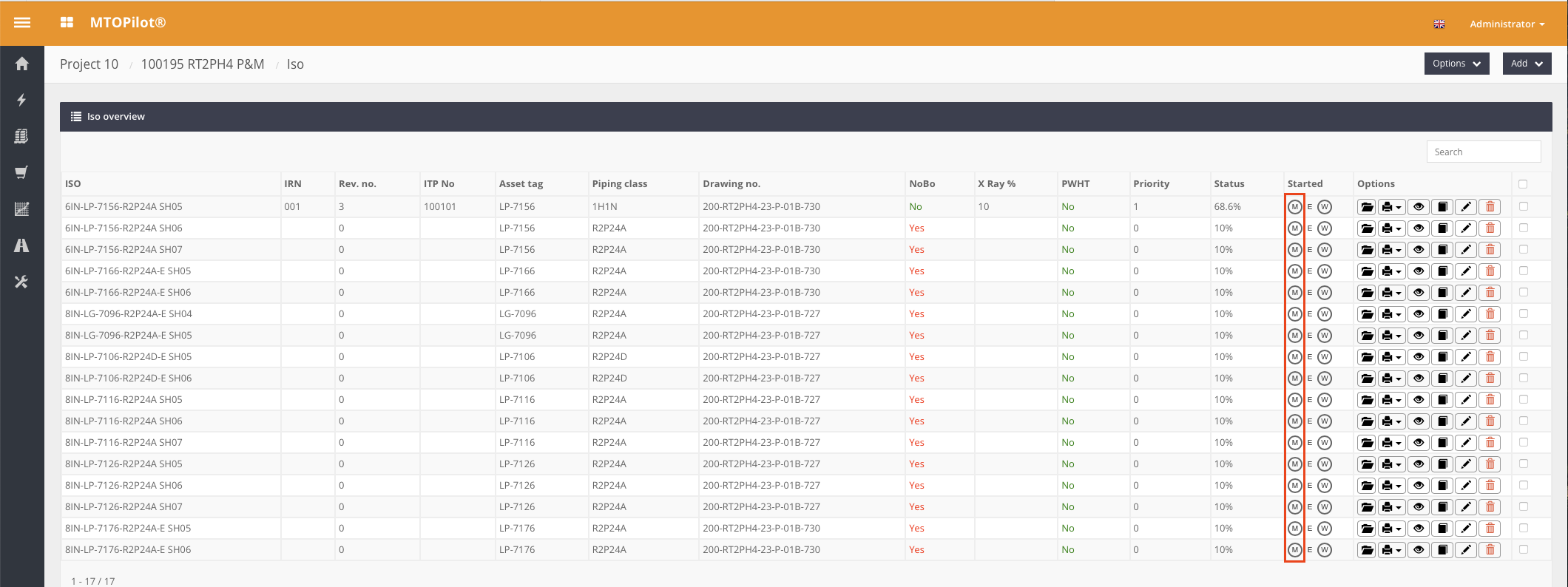Image resolution: width=1568 pixels, height=587 pixels.
Task: Open folder for 8IN-LG-7096-R2P24A-E SH04
Action: 1367,314
